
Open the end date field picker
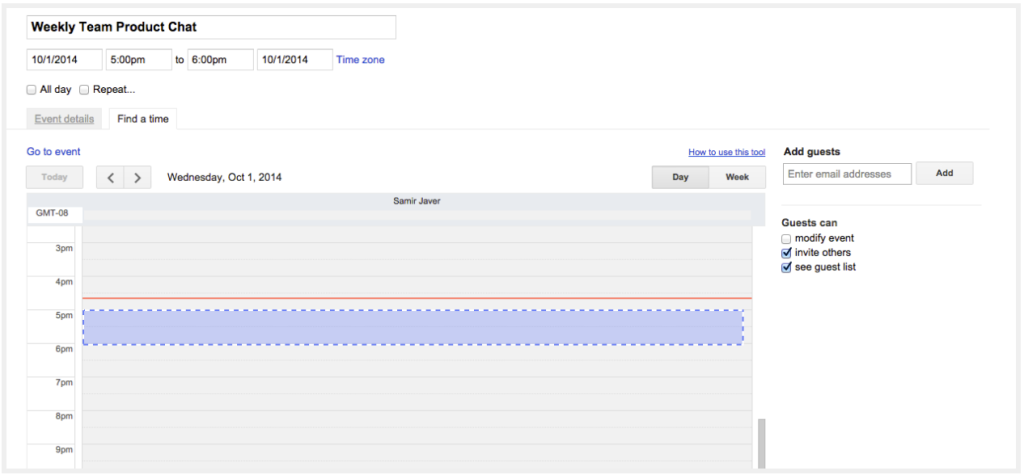tap(294, 60)
